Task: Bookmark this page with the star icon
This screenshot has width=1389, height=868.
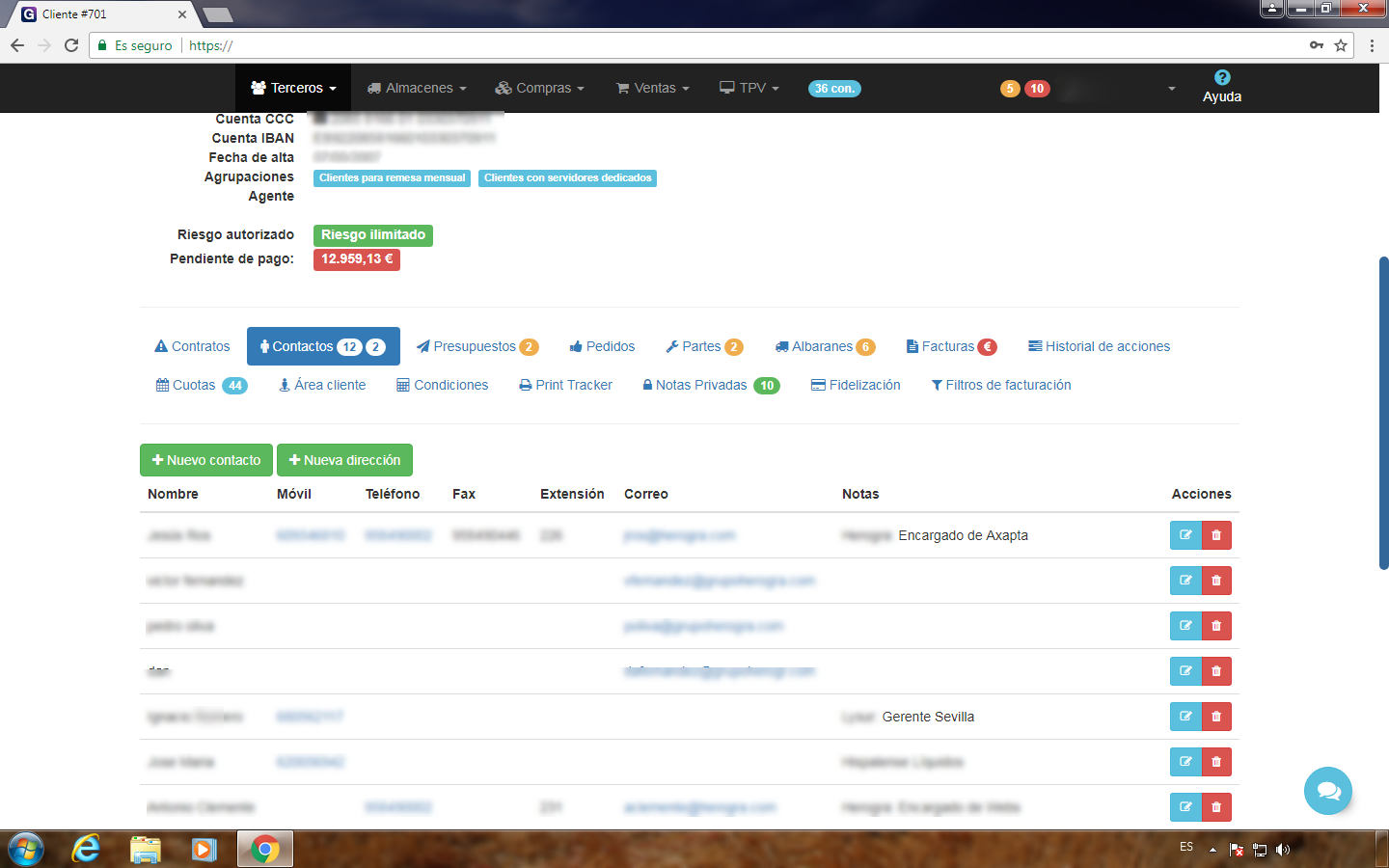Action: (x=1341, y=45)
